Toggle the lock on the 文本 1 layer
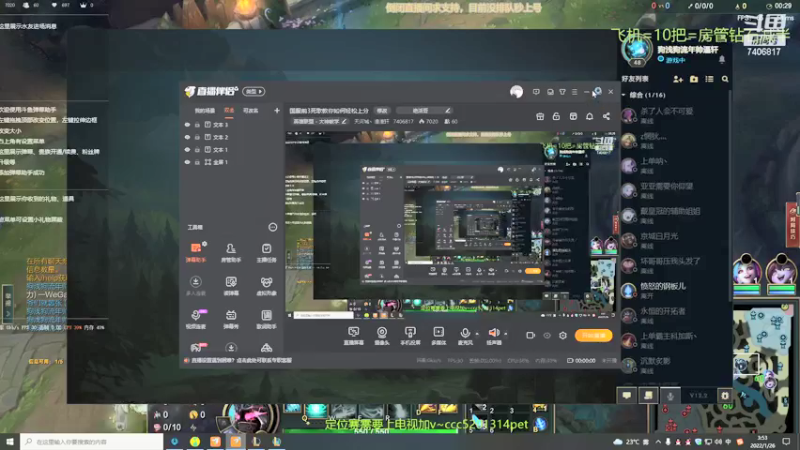This screenshot has height=450, width=800. 197,149
